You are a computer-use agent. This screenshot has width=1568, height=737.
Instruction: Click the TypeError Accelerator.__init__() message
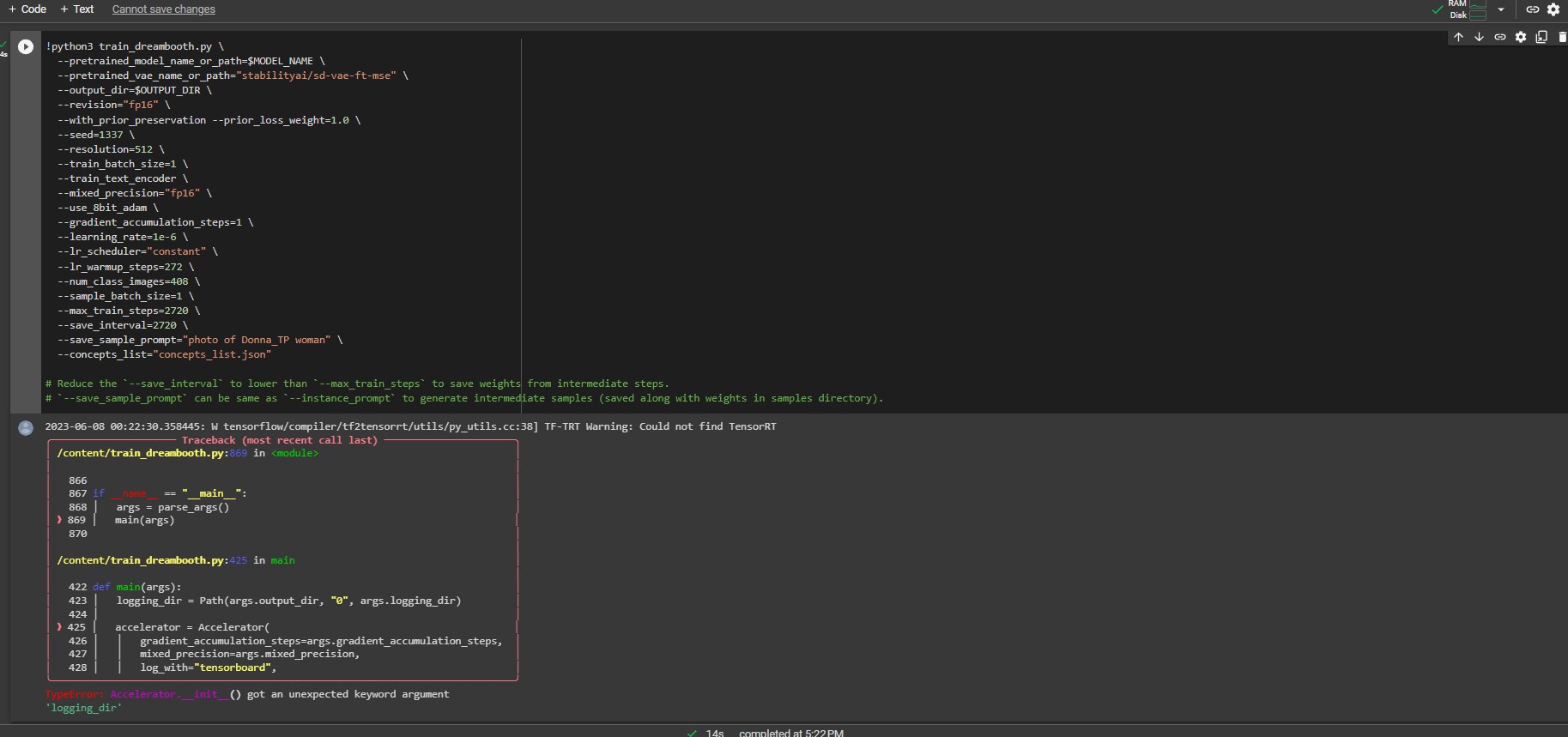coord(247,694)
